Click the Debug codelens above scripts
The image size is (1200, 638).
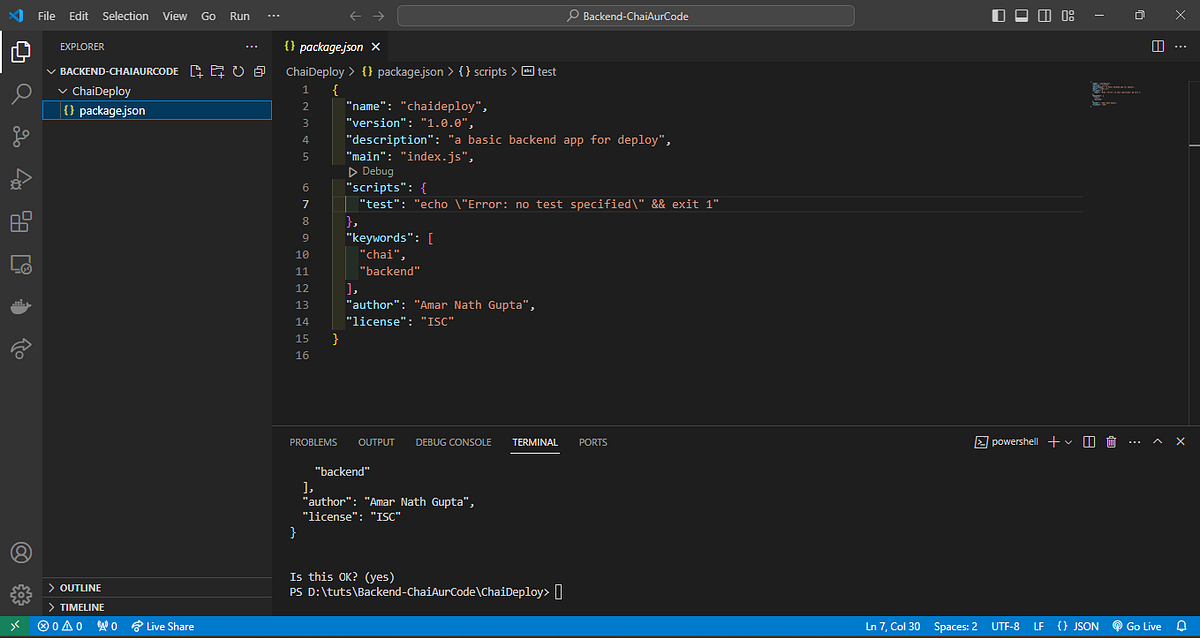pos(371,171)
